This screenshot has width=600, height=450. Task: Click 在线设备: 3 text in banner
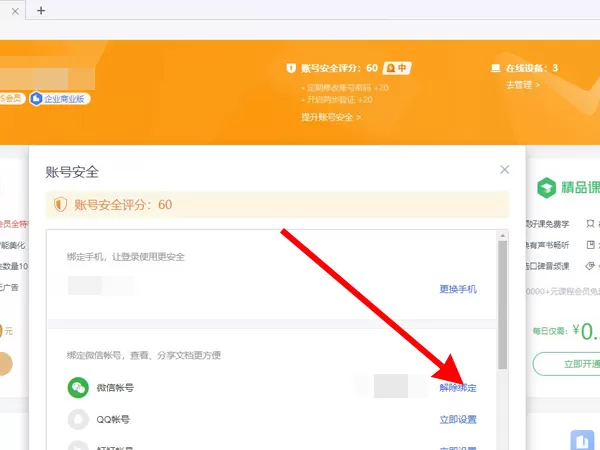pyautogui.click(x=532, y=68)
